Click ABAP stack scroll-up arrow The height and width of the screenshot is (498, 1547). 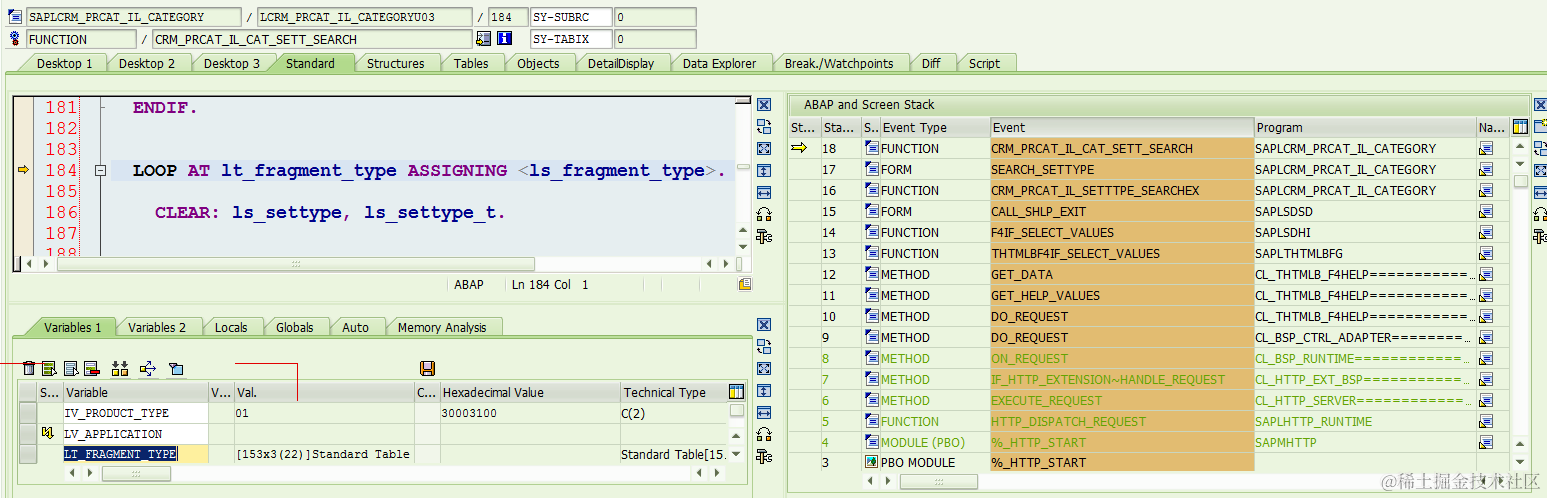point(1520,148)
